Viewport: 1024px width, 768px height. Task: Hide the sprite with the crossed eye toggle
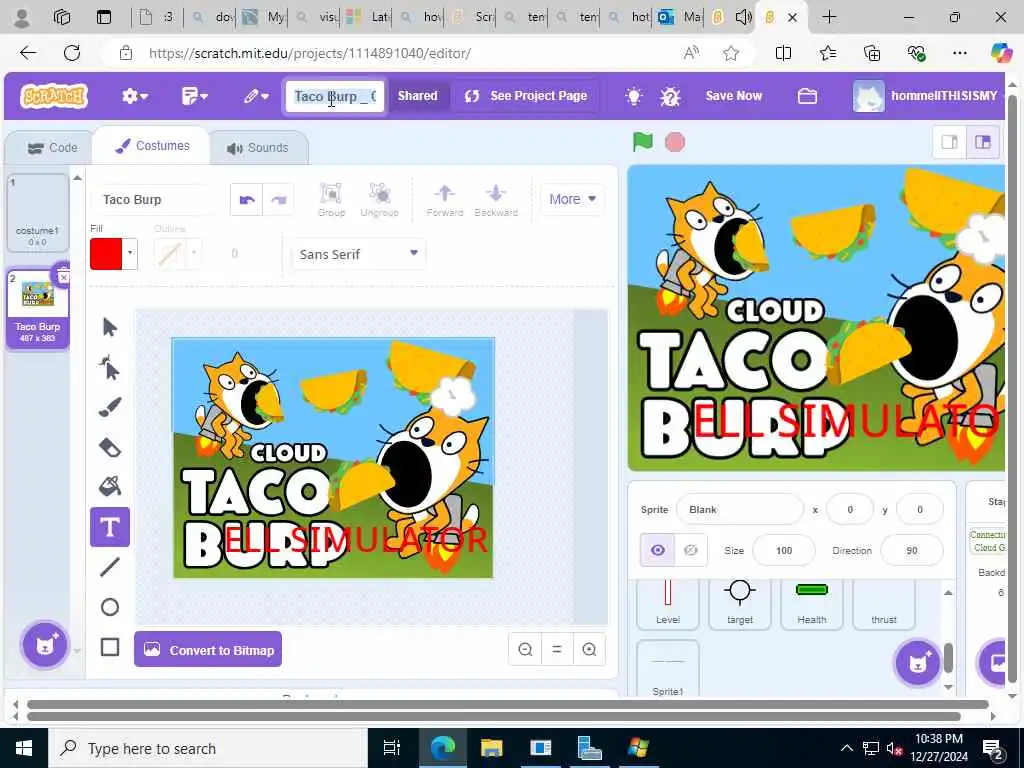pyautogui.click(x=690, y=550)
